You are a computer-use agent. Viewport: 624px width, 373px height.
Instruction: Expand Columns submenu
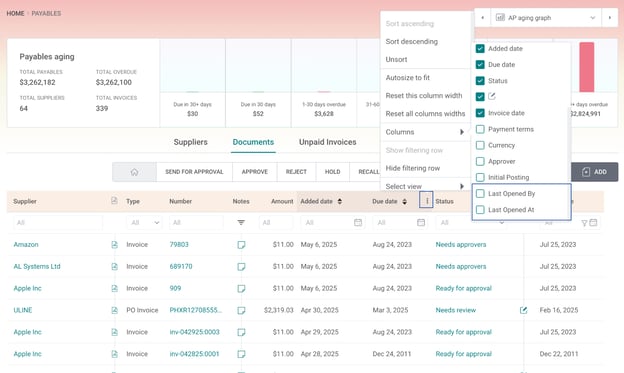click(x=425, y=132)
